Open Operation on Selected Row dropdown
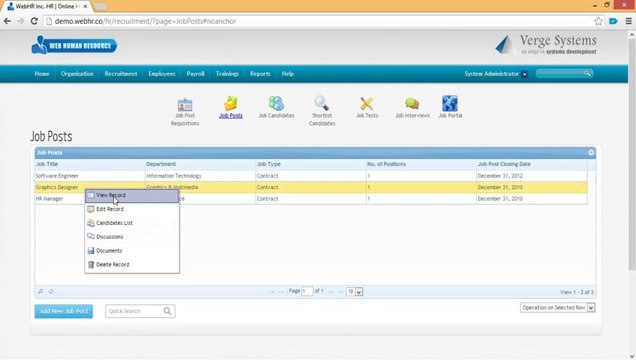636x360 pixels. click(x=558, y=308)
